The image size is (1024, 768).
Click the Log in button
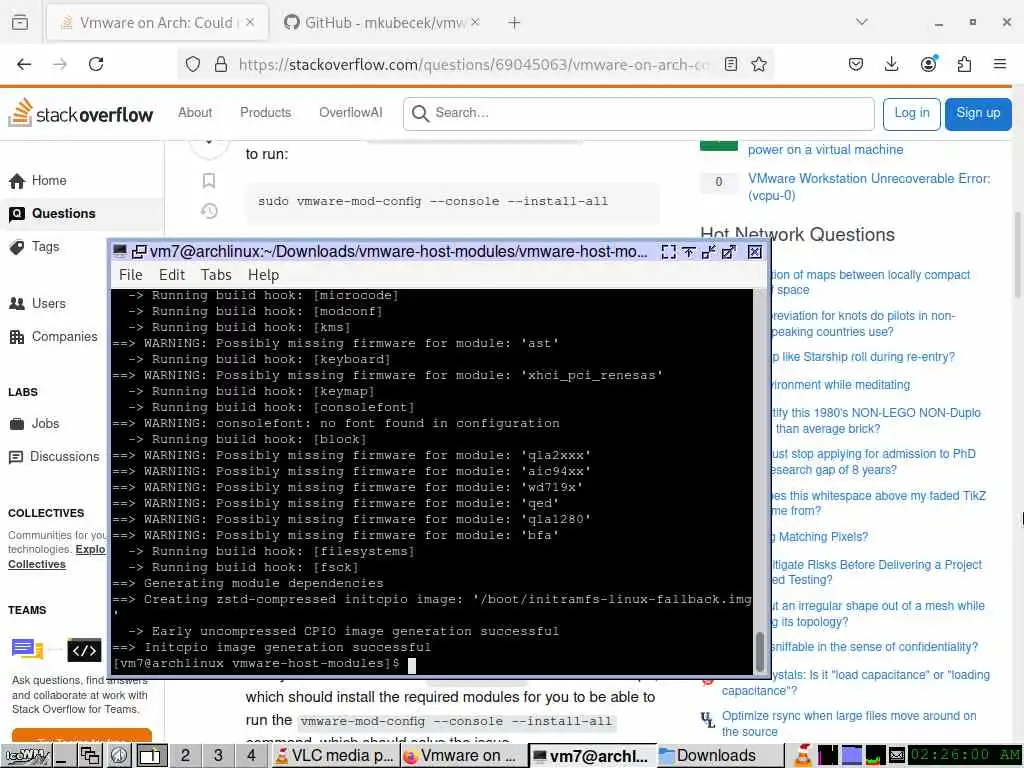912,114
